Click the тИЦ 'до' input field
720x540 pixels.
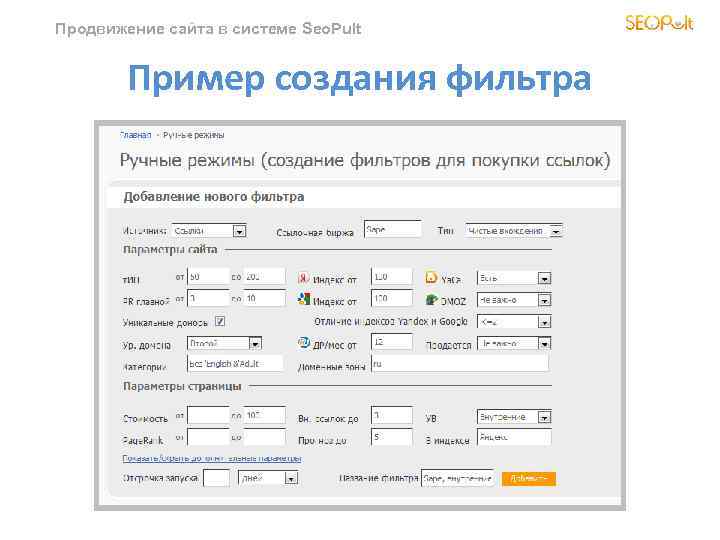[264, 276]
